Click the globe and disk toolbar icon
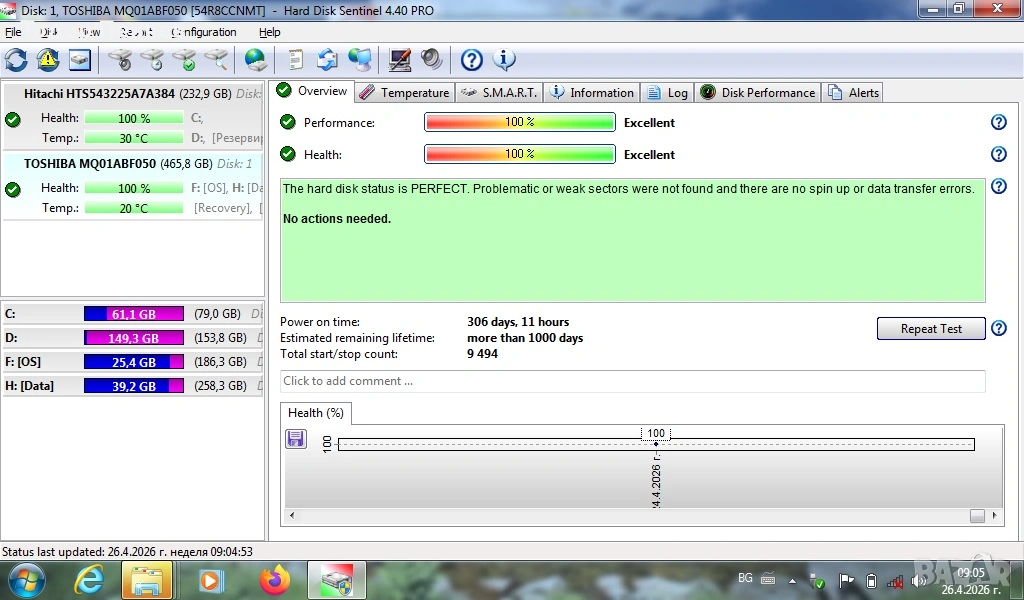The width and height of the screenshot is (1024, 600). (256, 60)
